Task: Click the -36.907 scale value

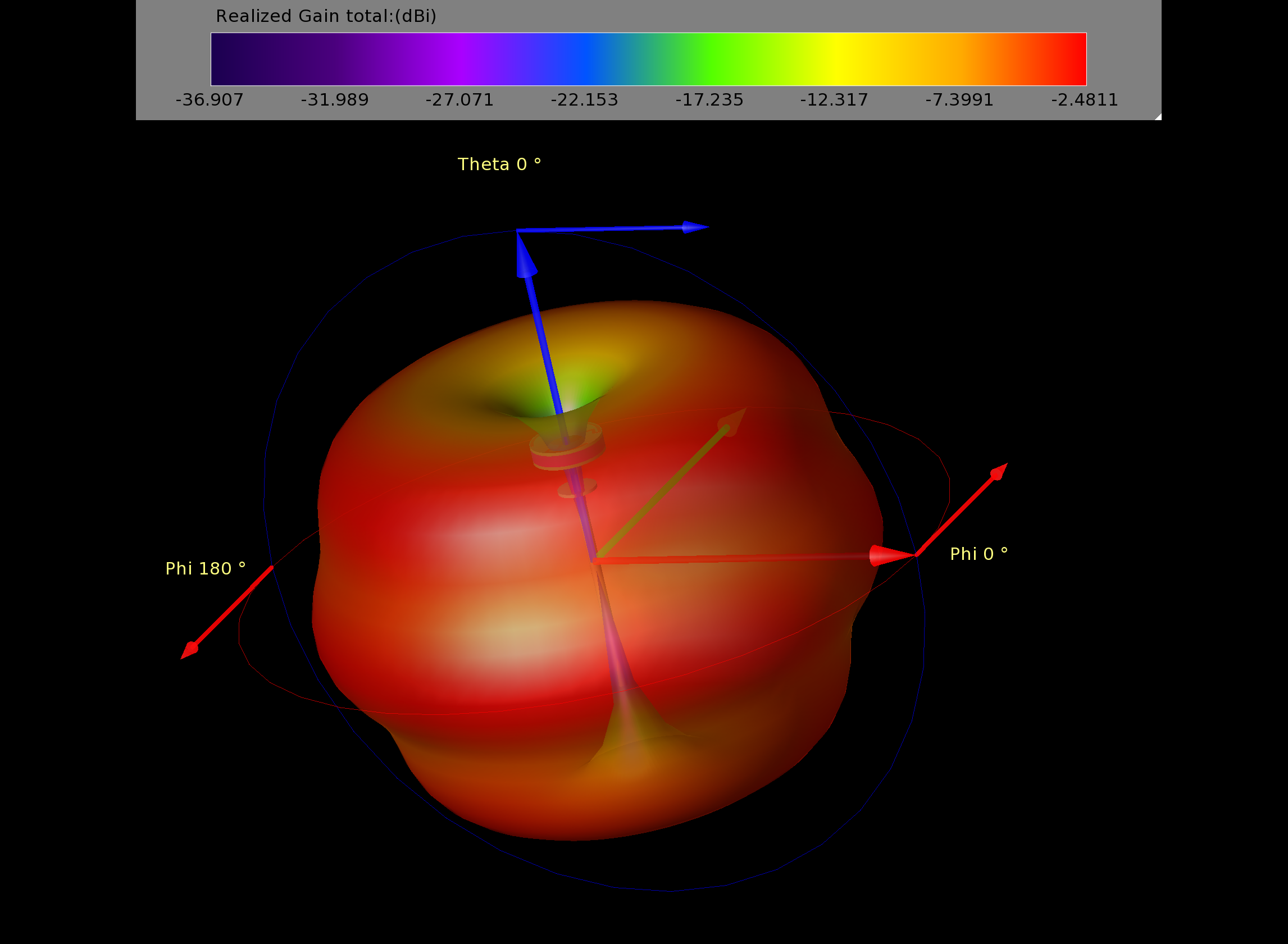Action: (210, 100)
